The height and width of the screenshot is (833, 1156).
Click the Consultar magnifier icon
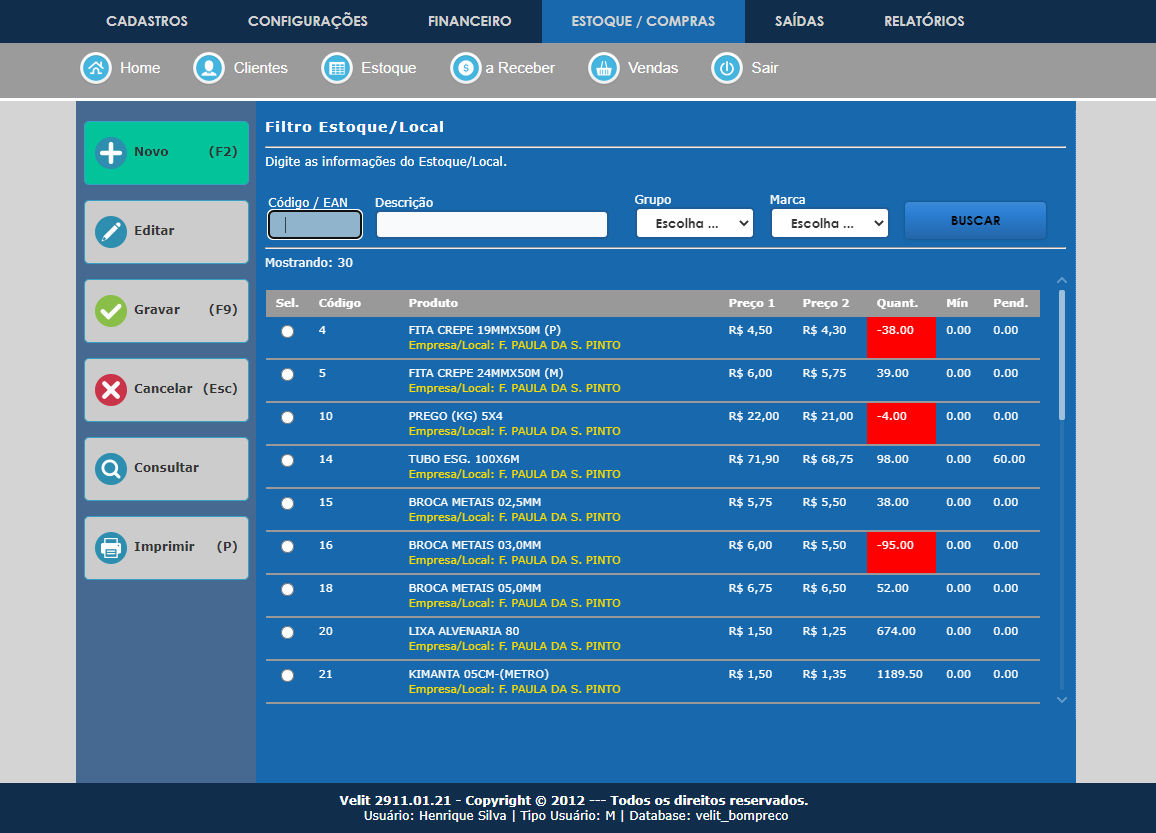pos(111,468)
